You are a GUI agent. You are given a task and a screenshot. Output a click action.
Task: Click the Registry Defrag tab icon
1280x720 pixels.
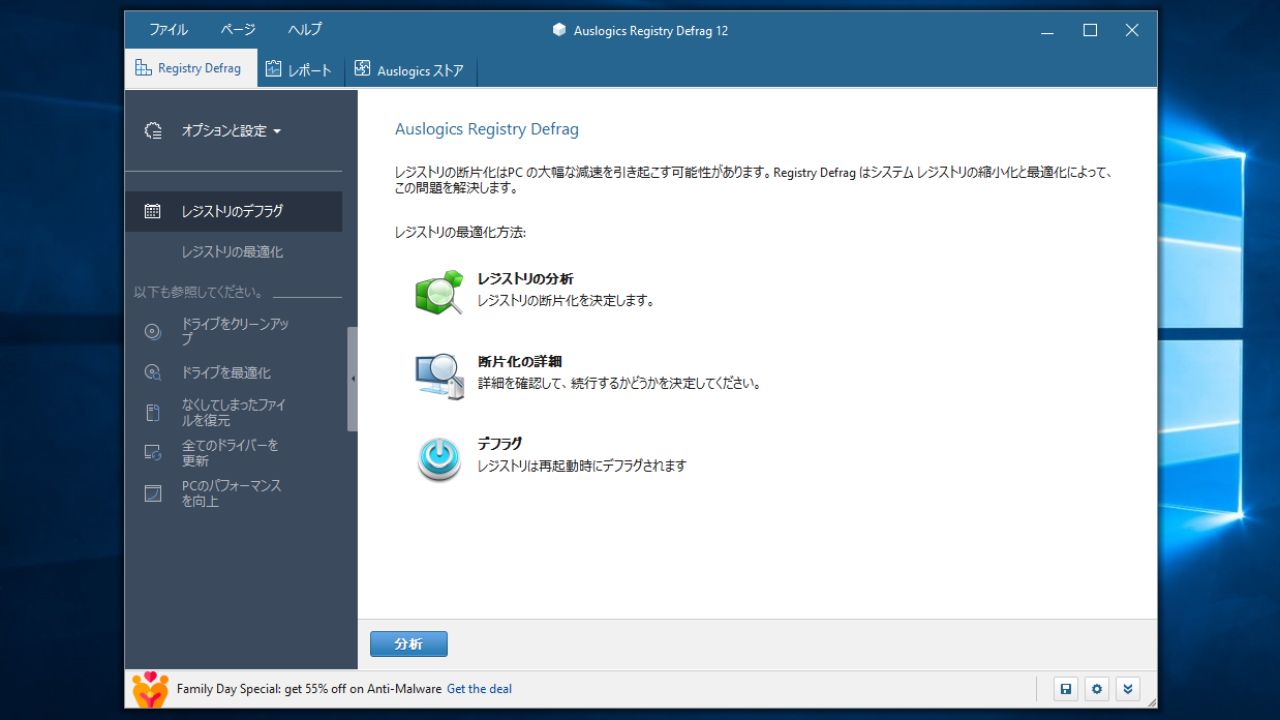coord(143,68)
